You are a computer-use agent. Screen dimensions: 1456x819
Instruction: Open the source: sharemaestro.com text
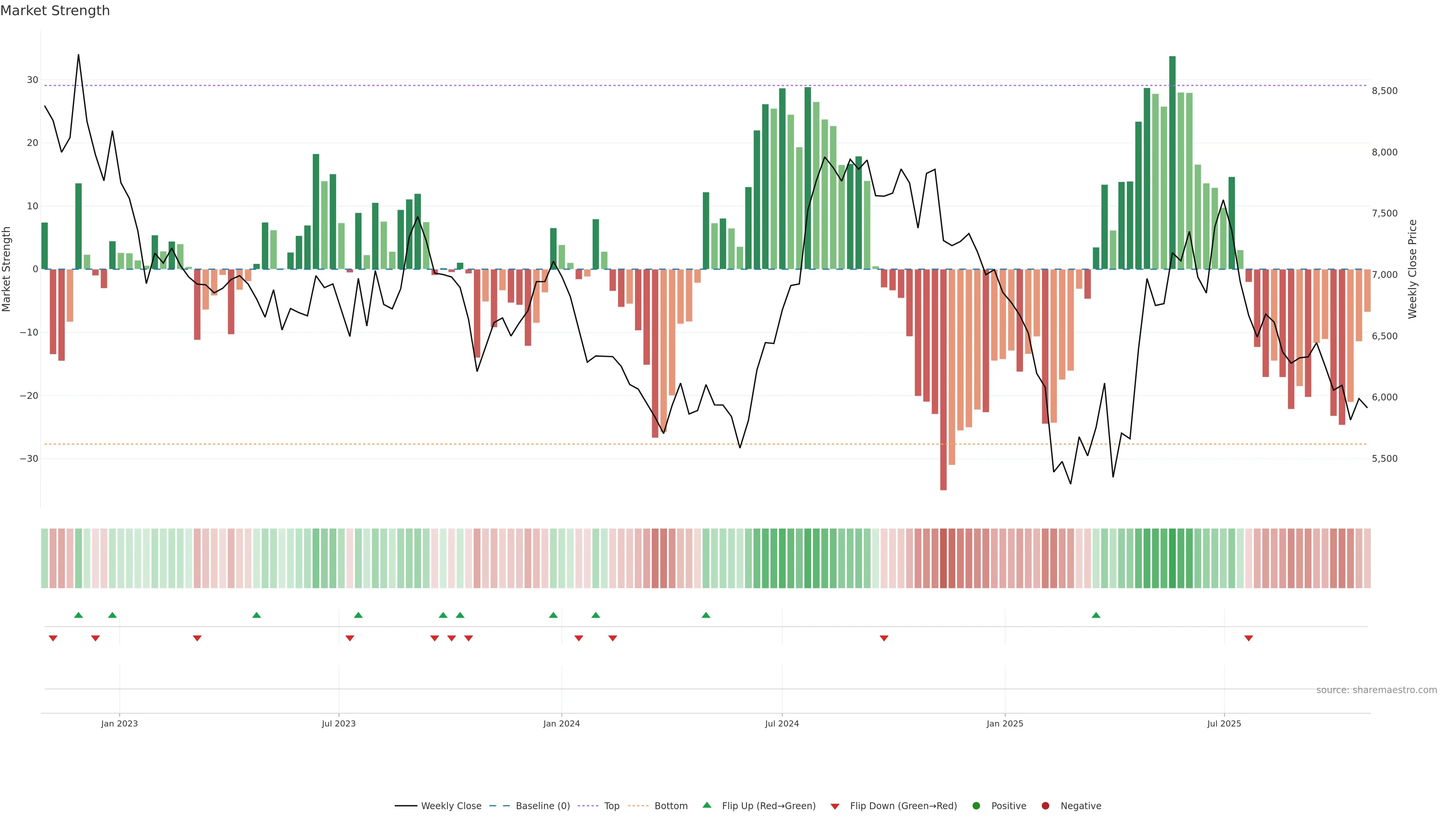1376,690
